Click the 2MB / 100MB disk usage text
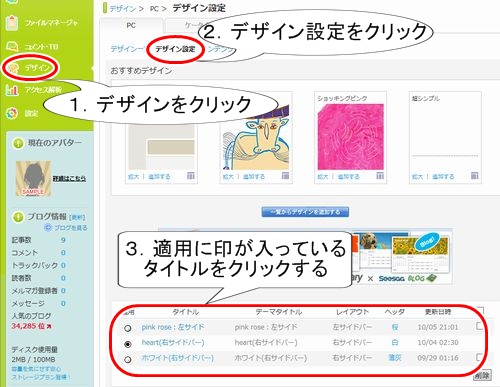The width and height of the screenshot is (500, 387). (x=33, y=360)
